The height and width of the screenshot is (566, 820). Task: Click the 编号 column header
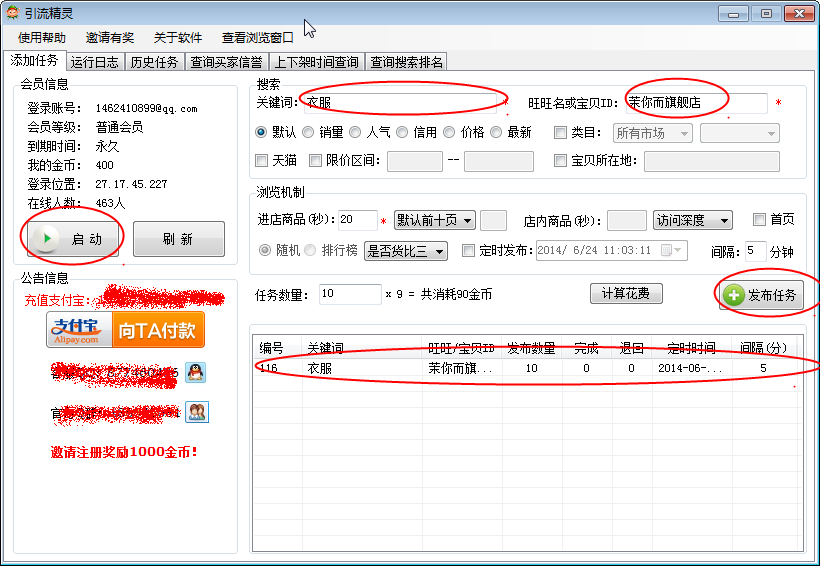(x=278, y=348)
